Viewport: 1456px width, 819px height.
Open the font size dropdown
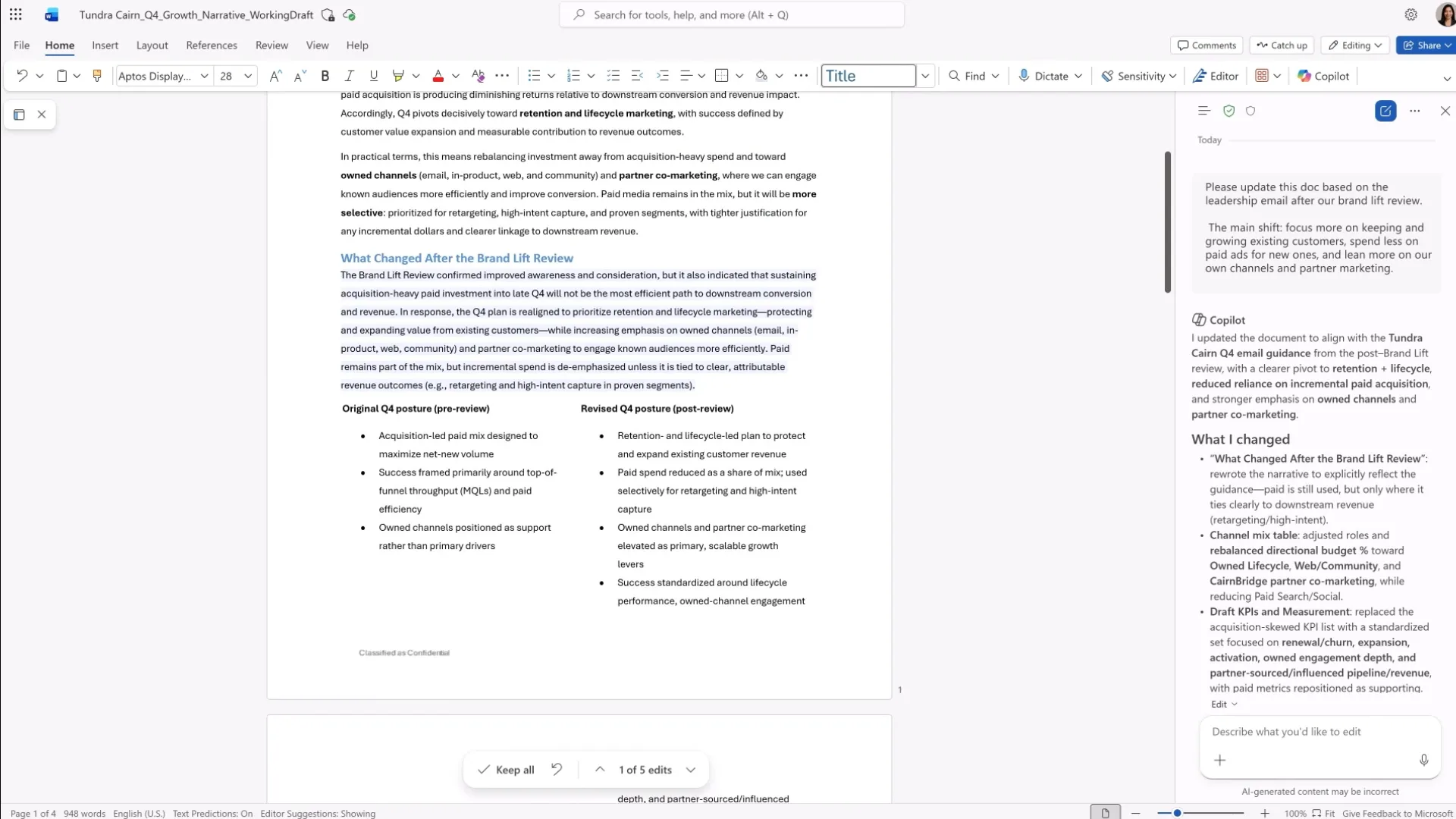click(x=248, y=76)
